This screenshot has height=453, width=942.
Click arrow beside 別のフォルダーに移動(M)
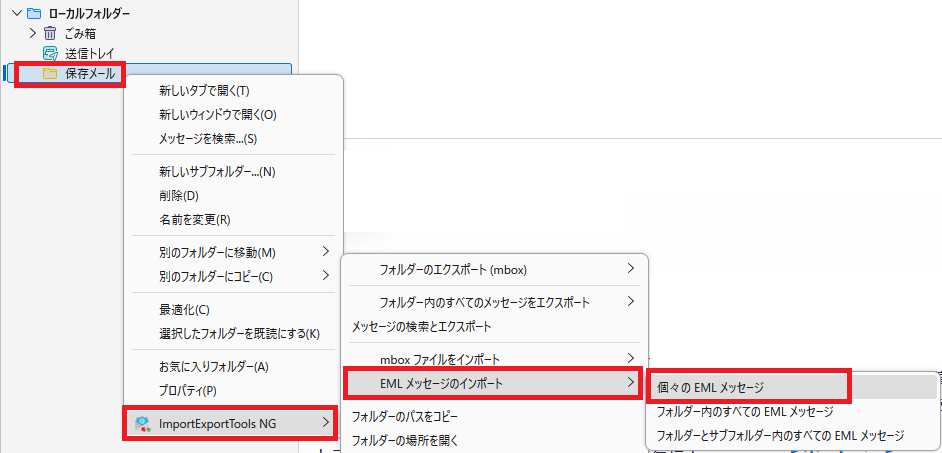tap(326, 251)
